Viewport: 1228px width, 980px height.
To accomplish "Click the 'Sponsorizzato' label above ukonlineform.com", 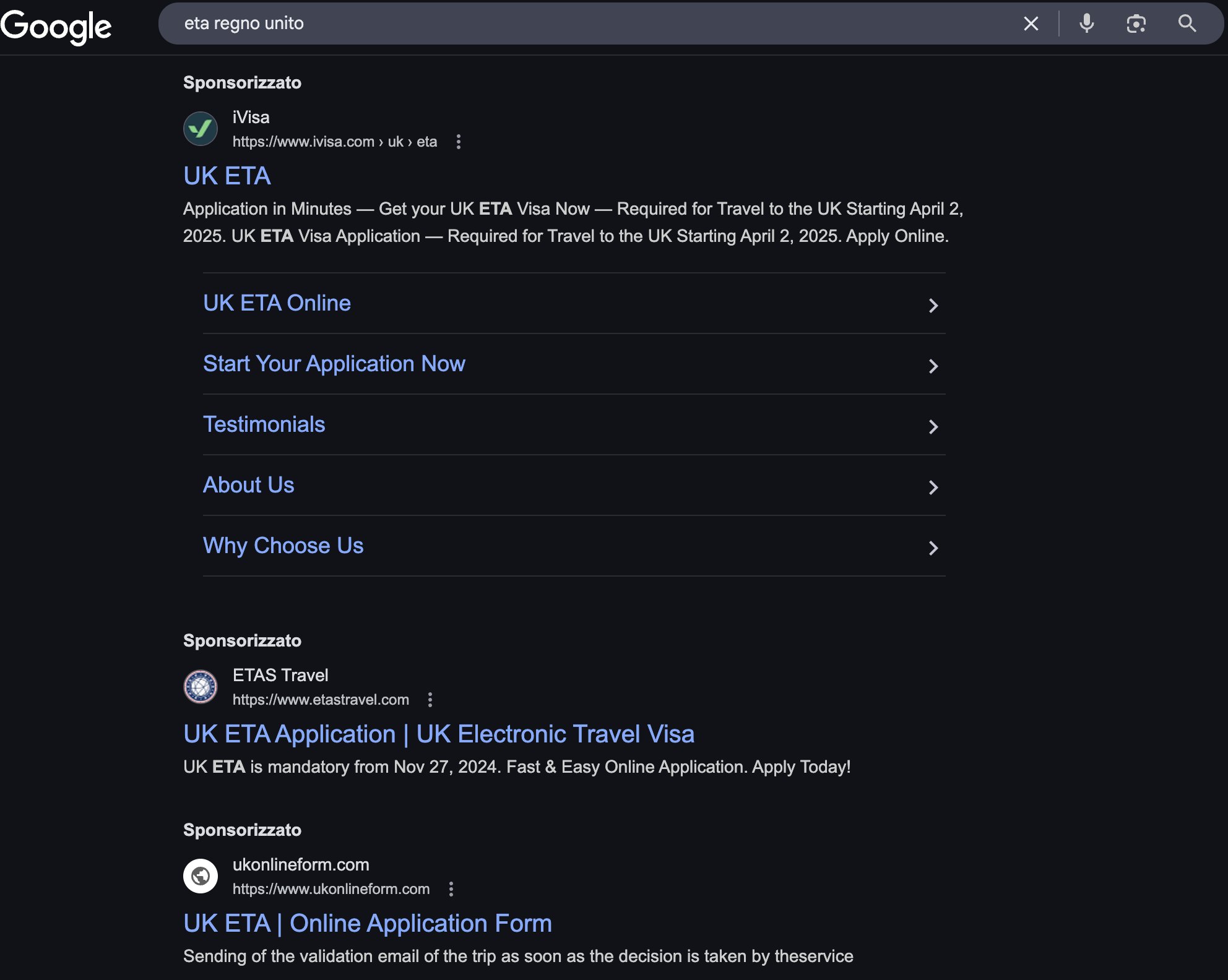I will coord(242,830).
